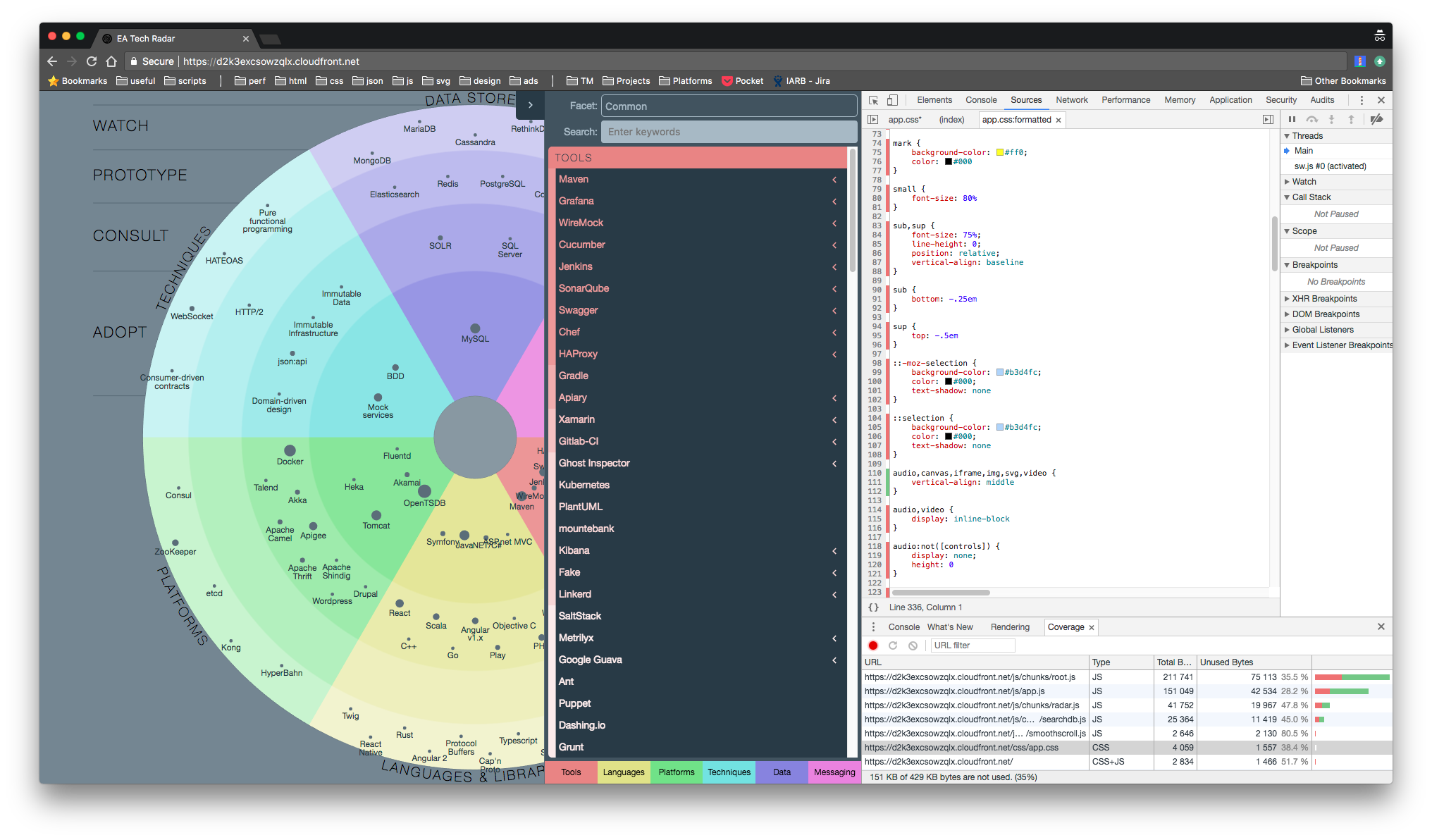1432x840 pixels.
Task: Open DevTools three-dot customize menu
Action: coord(1362,100)
